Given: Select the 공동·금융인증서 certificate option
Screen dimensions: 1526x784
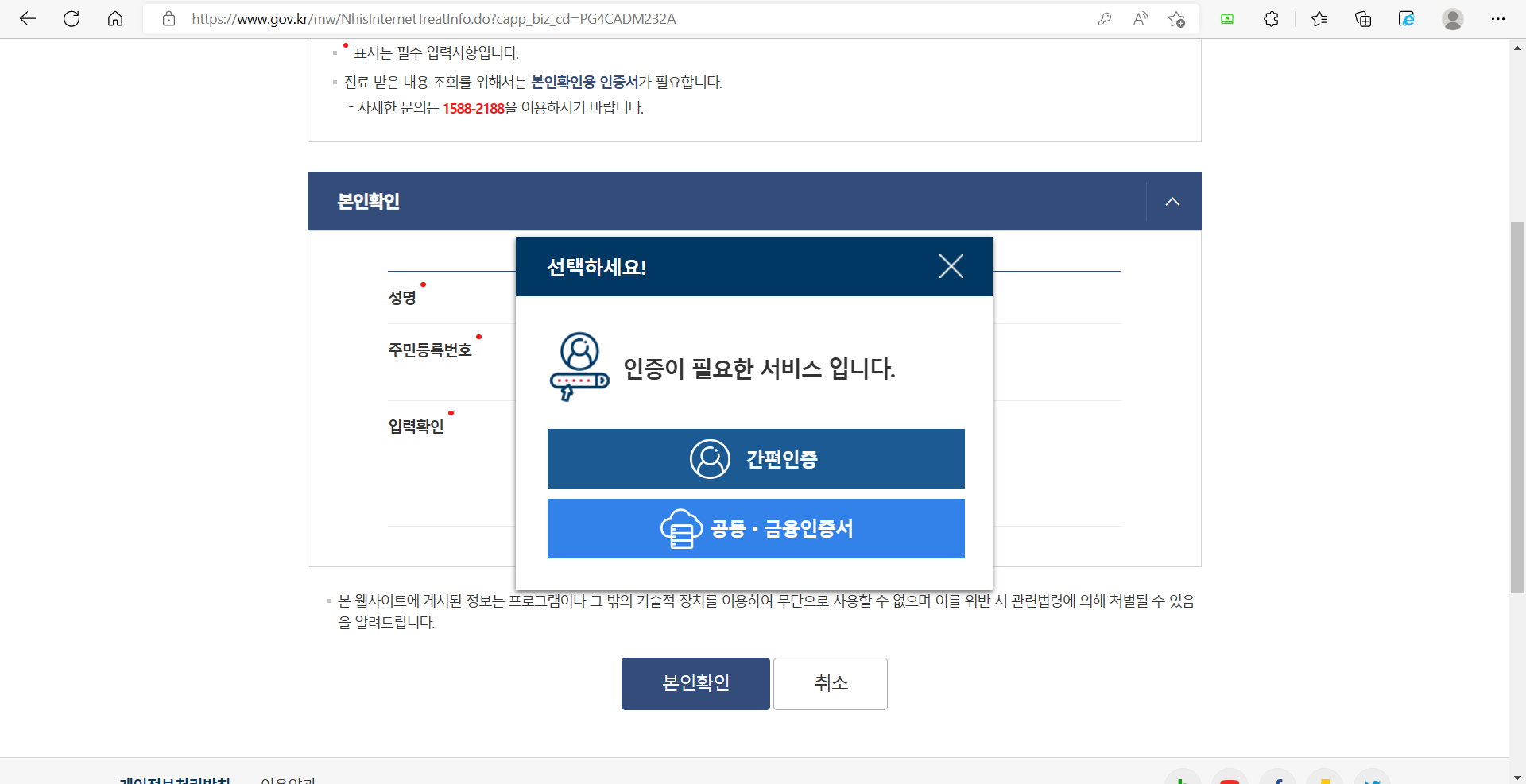Looking at the screenshot, I should coord(755,528).
